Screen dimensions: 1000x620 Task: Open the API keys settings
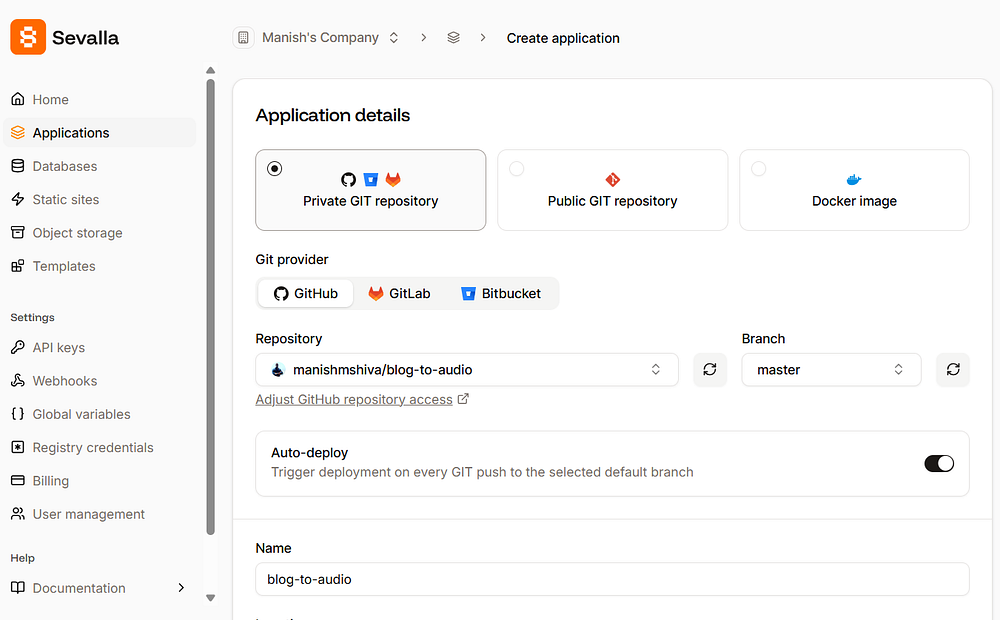58,347
